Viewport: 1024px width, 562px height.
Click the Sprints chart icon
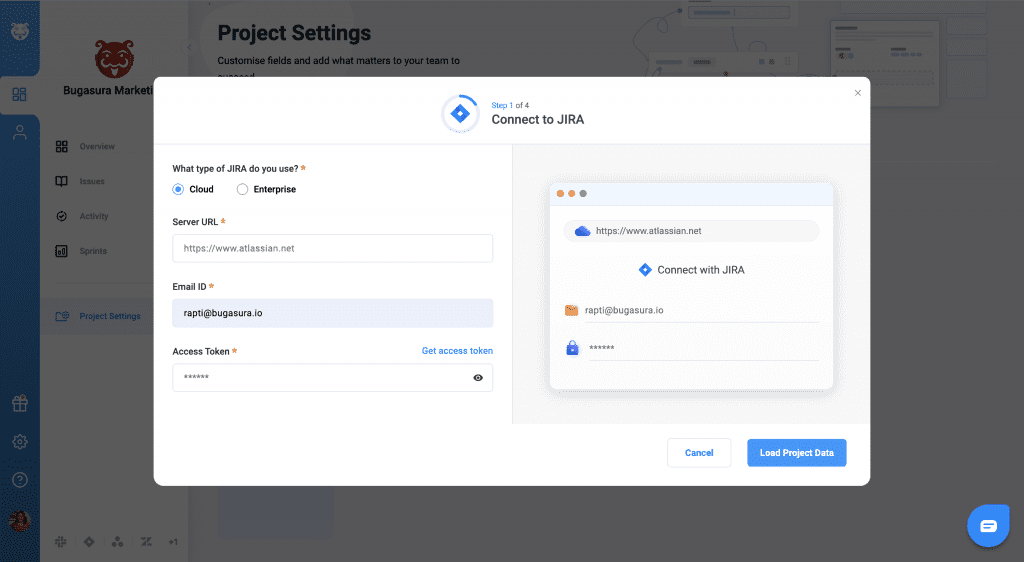(x=61, y=251)
